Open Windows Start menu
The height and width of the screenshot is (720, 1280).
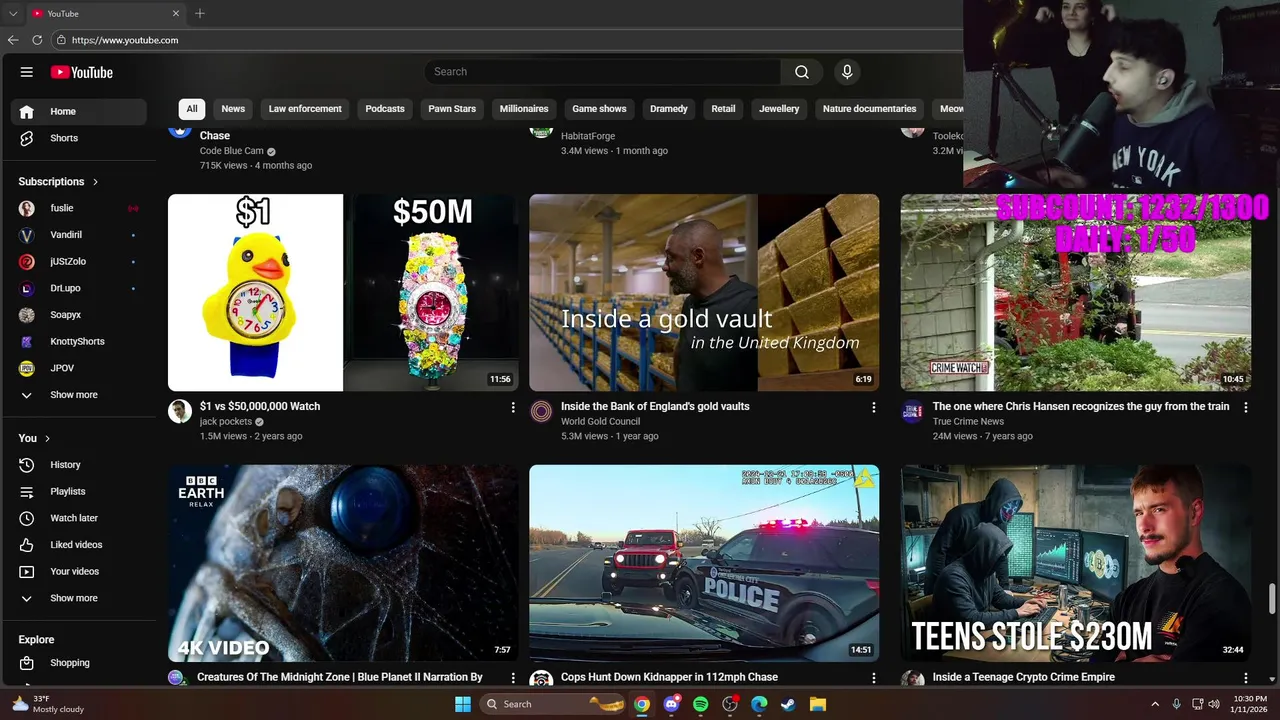pyautogui.click(x=463, y=704)
